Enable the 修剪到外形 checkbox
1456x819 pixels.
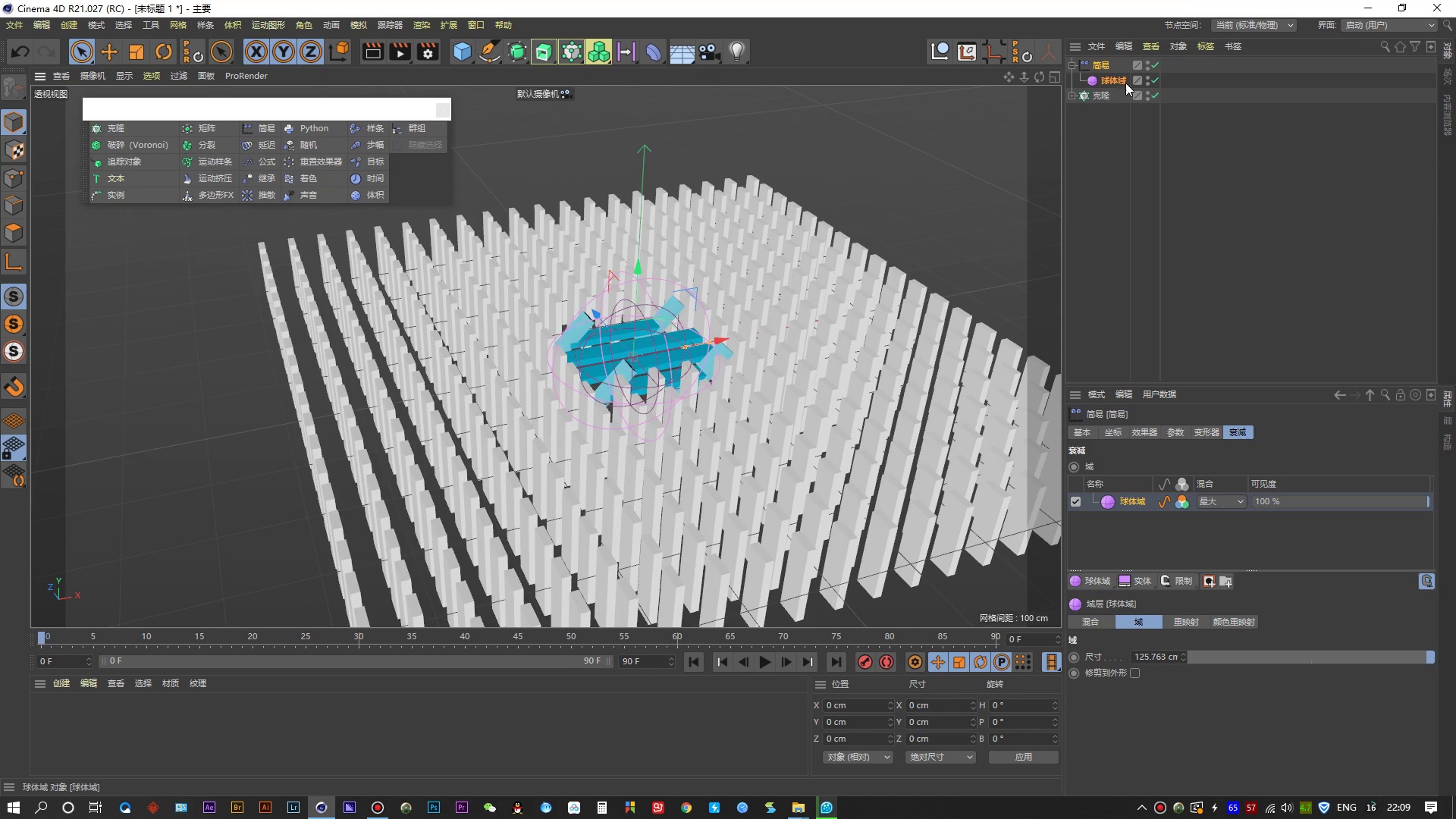(x=1134, y=673)
